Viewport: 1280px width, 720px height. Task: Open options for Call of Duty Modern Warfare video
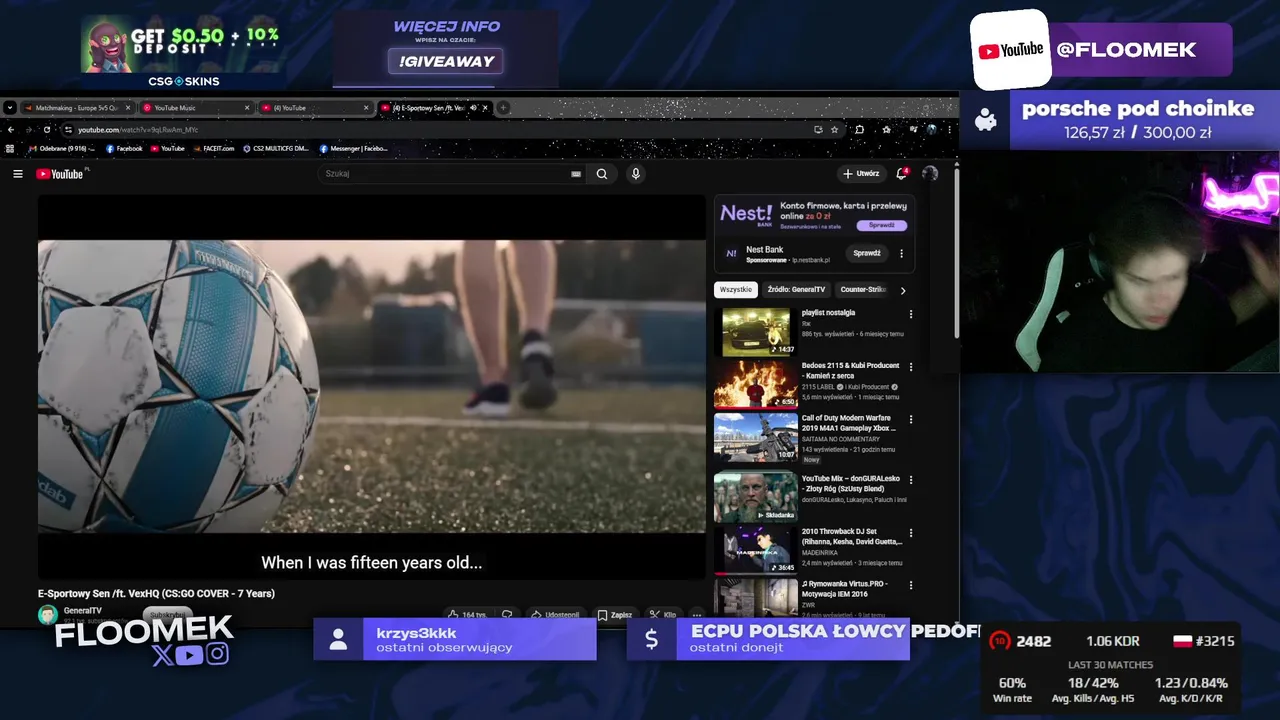click(x=910, y=419)
